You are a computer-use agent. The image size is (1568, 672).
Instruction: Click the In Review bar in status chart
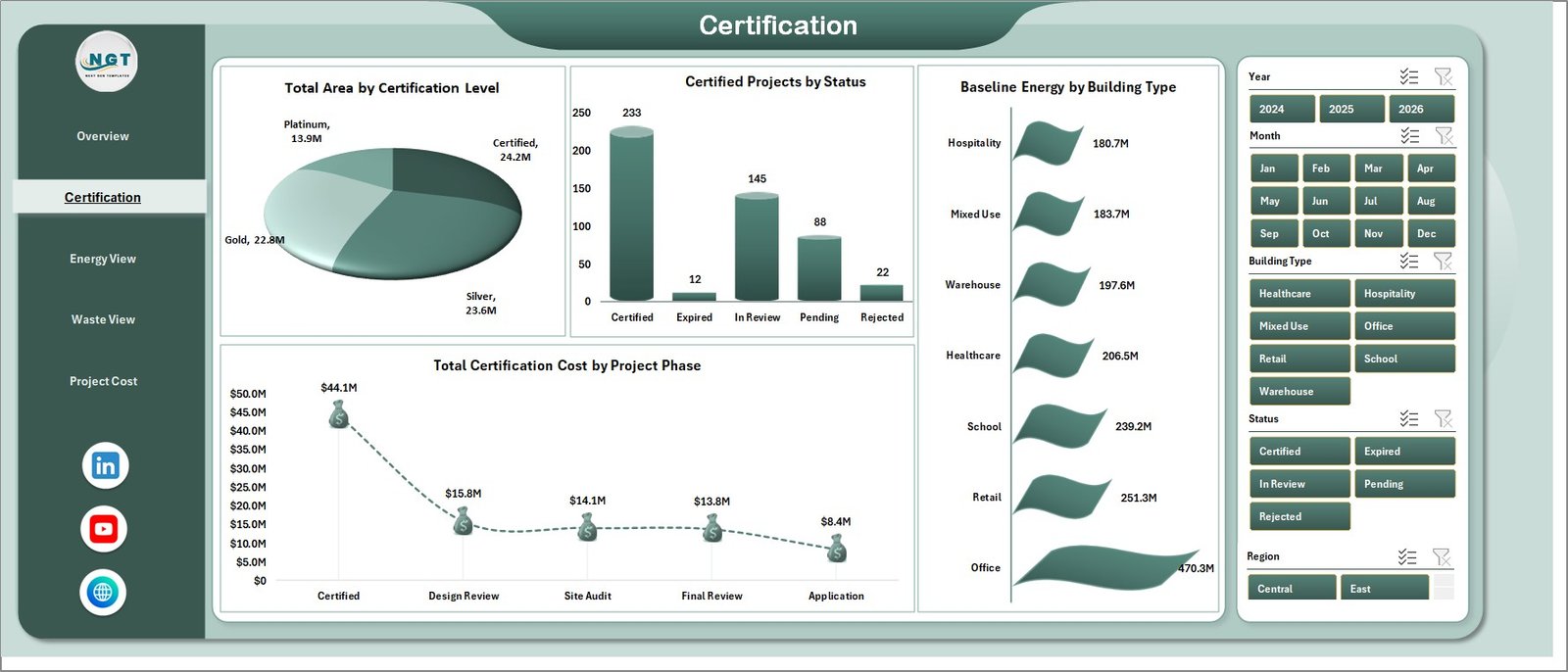(x=757, y=246)
